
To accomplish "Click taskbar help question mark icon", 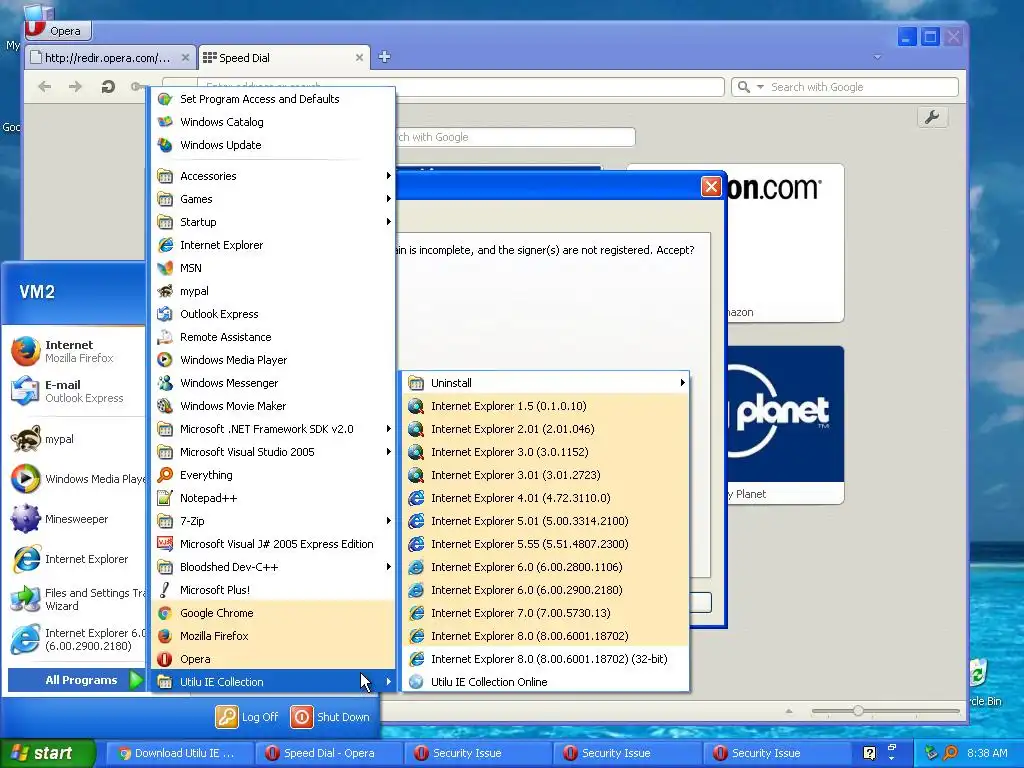I will (869, 753).
